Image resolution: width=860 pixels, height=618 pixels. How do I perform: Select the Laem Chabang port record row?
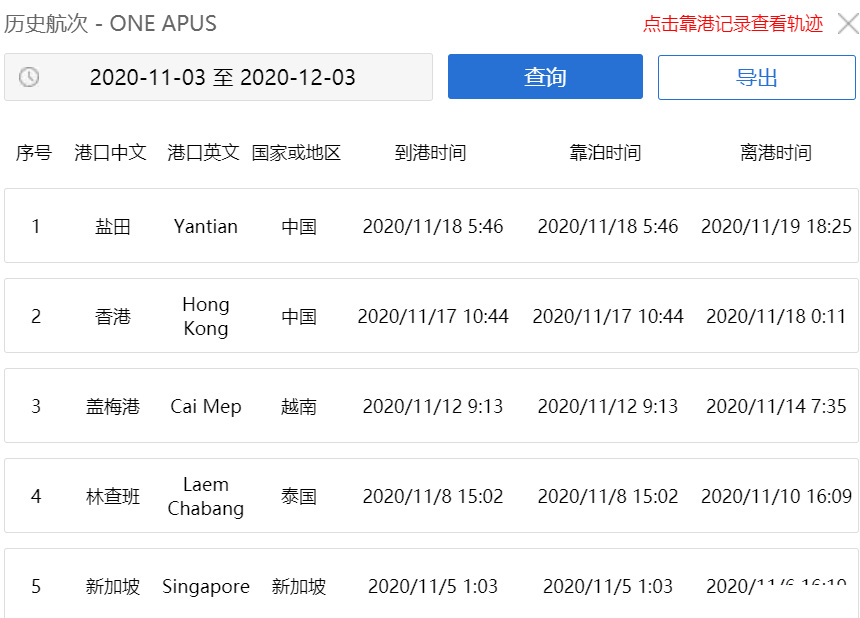click(x=430, y=495)
